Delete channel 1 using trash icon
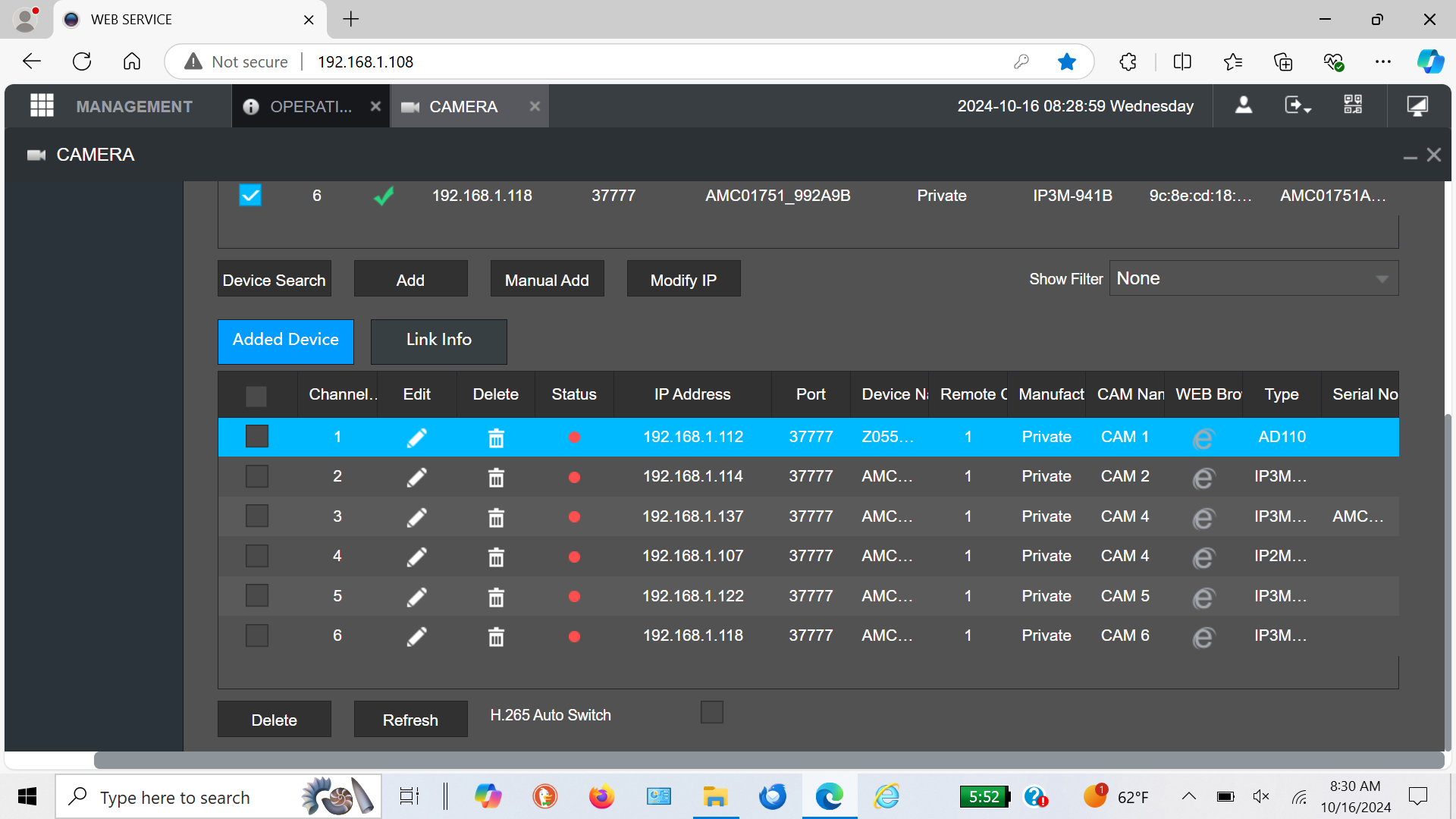The image size is (1456, 819). (x=496, y=438)
